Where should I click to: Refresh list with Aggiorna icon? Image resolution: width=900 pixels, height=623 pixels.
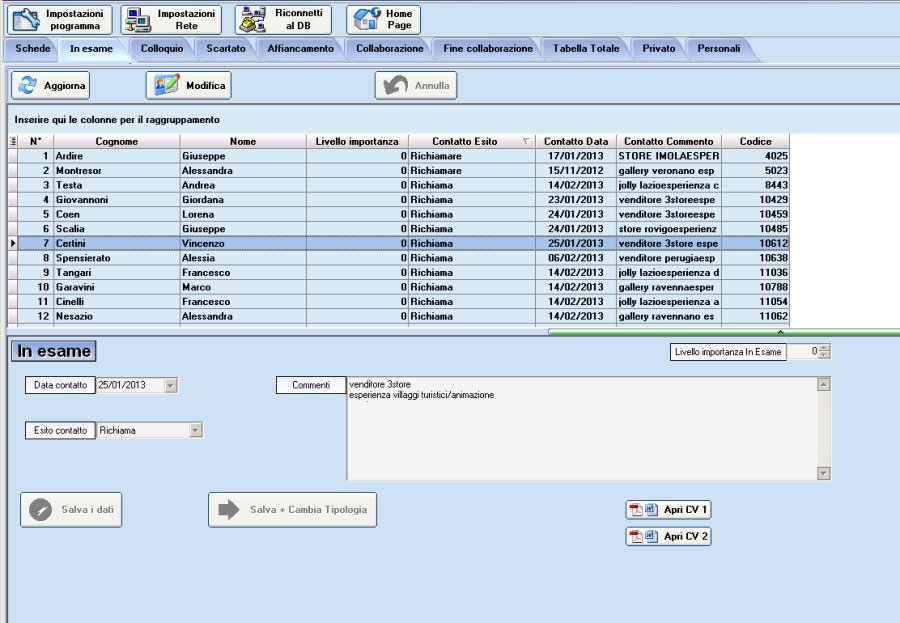click(x=27, y=86)
